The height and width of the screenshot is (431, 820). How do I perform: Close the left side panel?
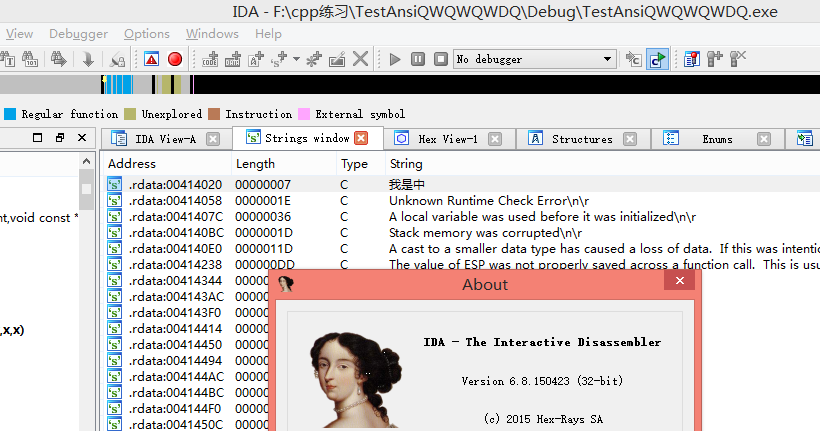click(82, 138)
